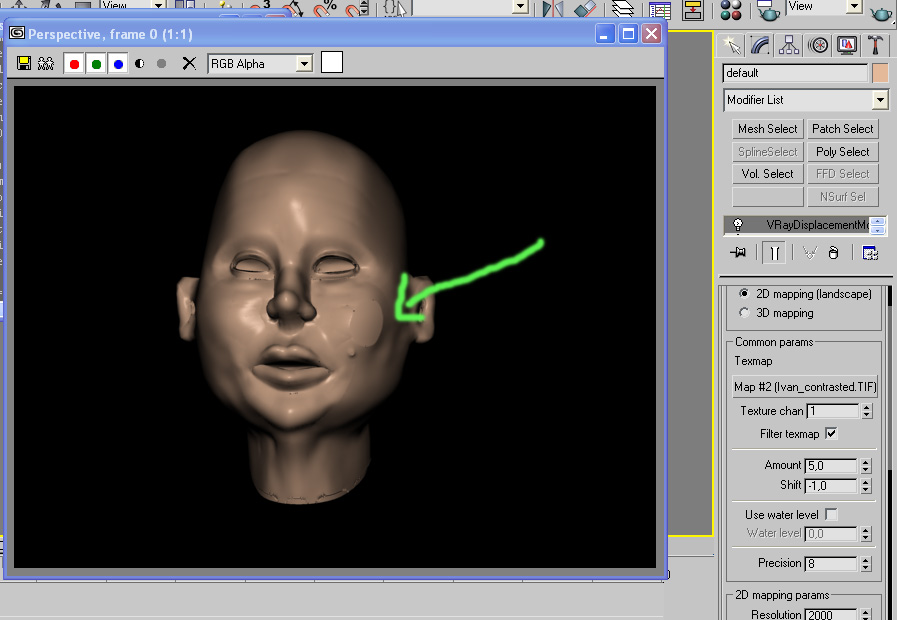Image resolution: width=897 pixels, height=620 pixels.
Task: Clear the rendered image with the X icon
Action: pos(189,63)
